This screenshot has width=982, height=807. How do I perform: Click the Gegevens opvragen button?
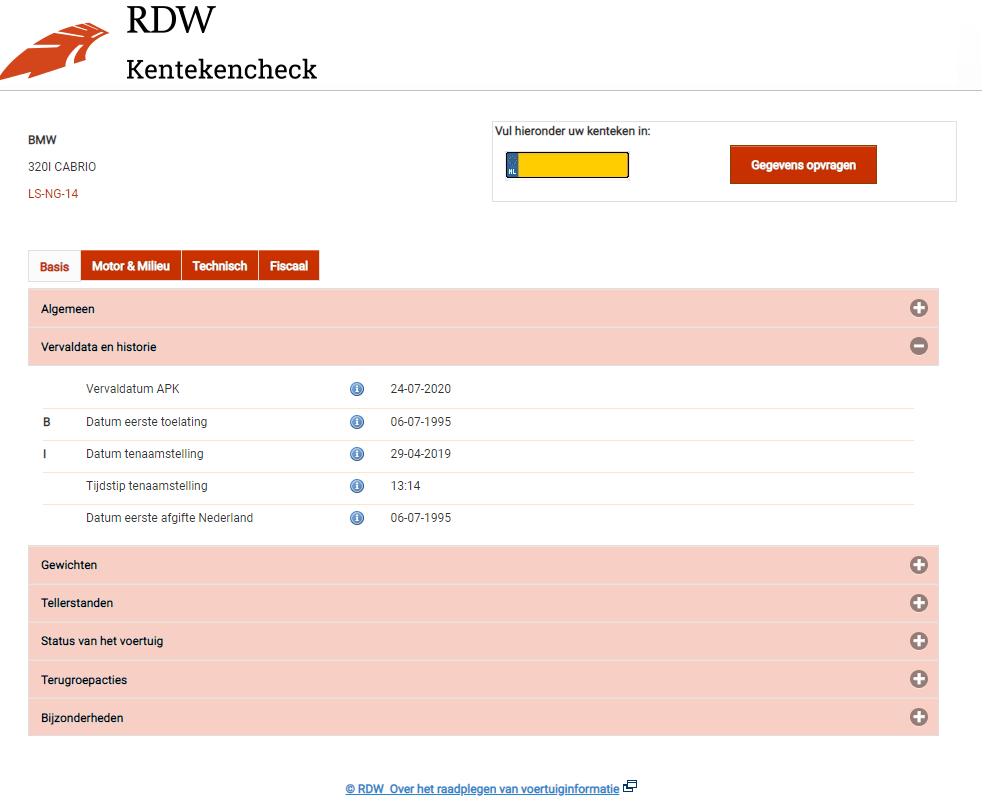point(803,165)
